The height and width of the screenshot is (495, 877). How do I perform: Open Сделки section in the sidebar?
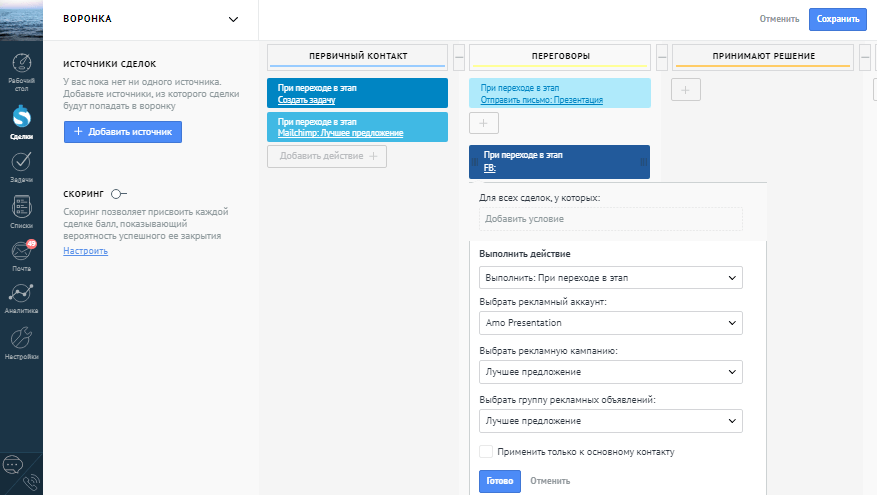[x=21, y=120]
